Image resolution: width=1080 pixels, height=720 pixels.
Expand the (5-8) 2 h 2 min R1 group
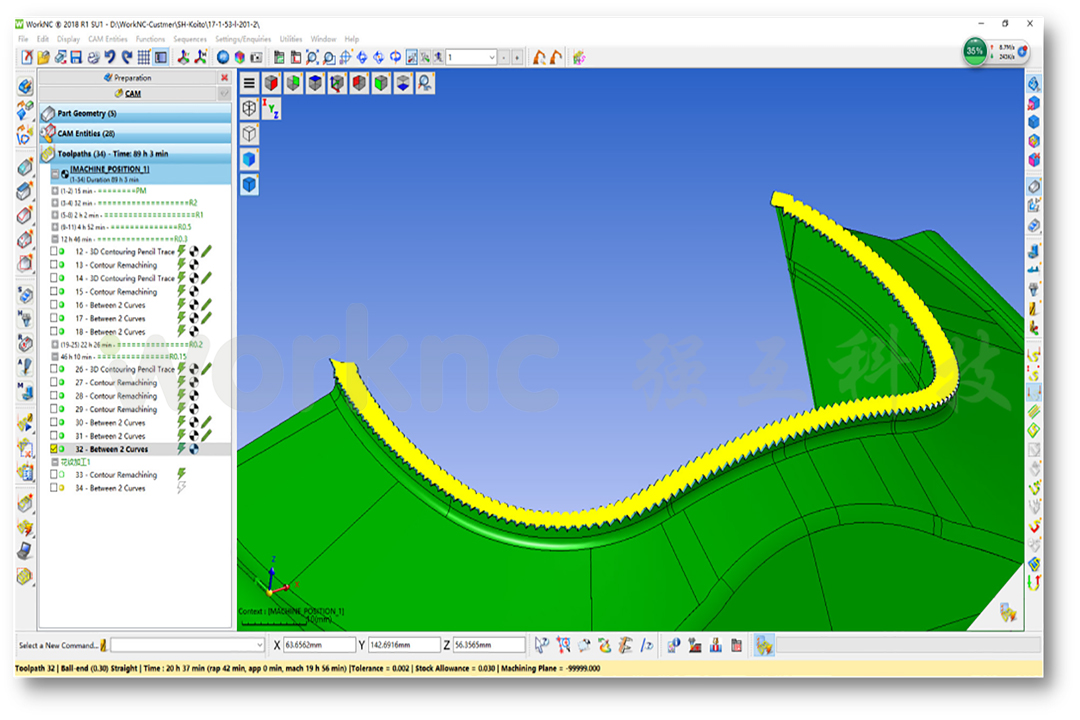pos(55,215)
